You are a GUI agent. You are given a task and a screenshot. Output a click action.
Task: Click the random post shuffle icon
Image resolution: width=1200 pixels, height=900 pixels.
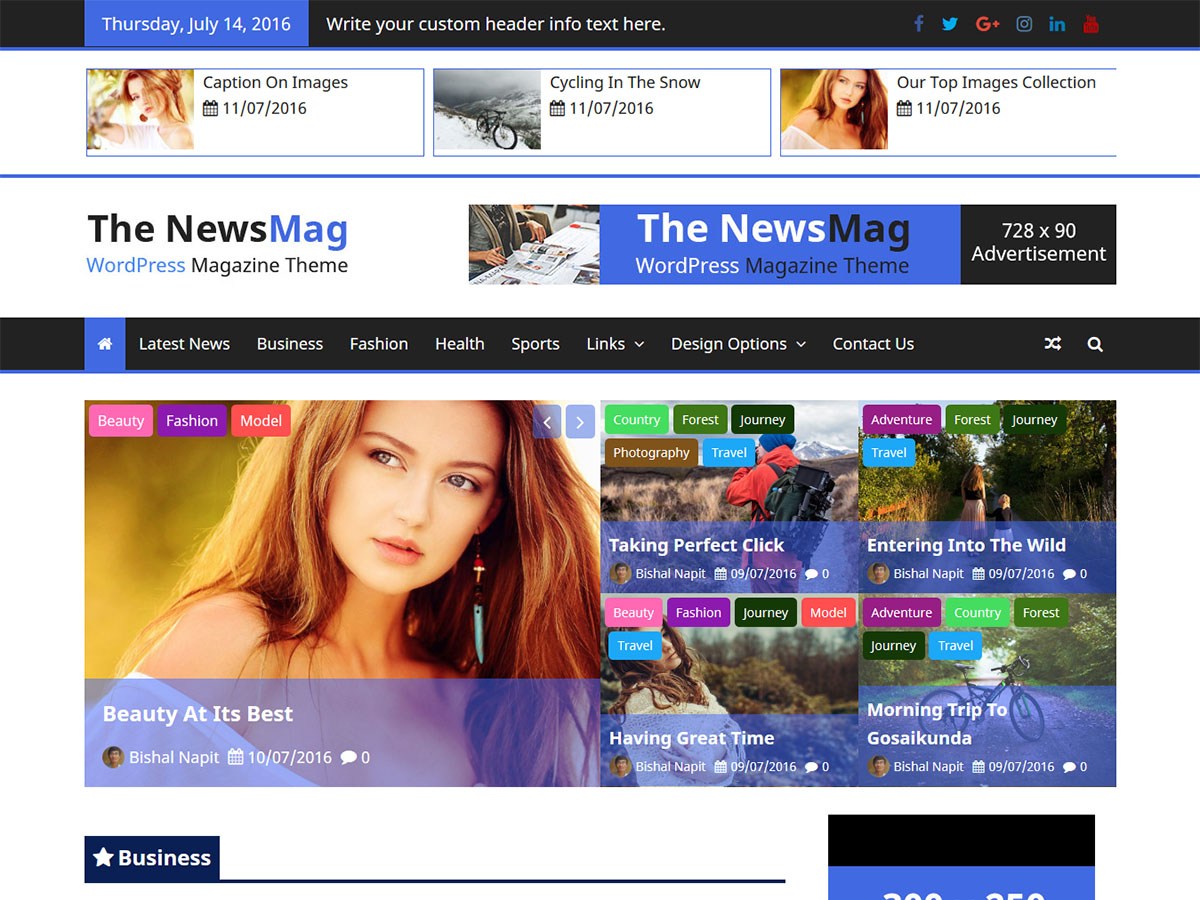point(1052,344)
